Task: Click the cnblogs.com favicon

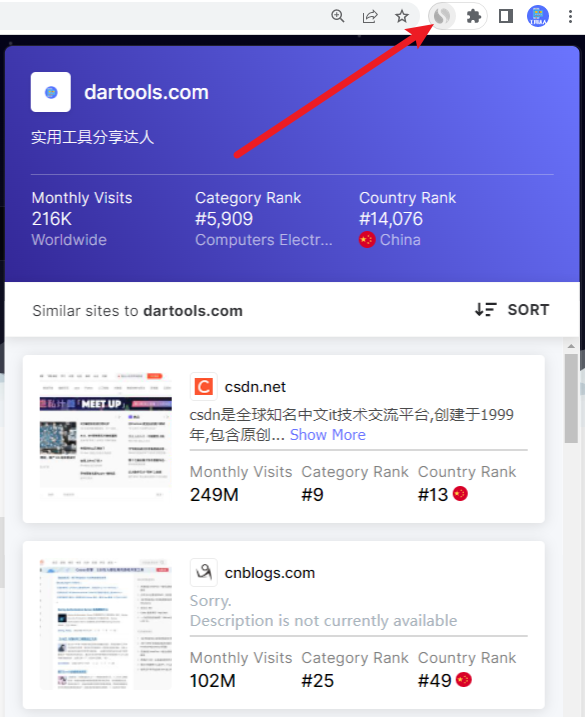Action: [x=204, y=573]
